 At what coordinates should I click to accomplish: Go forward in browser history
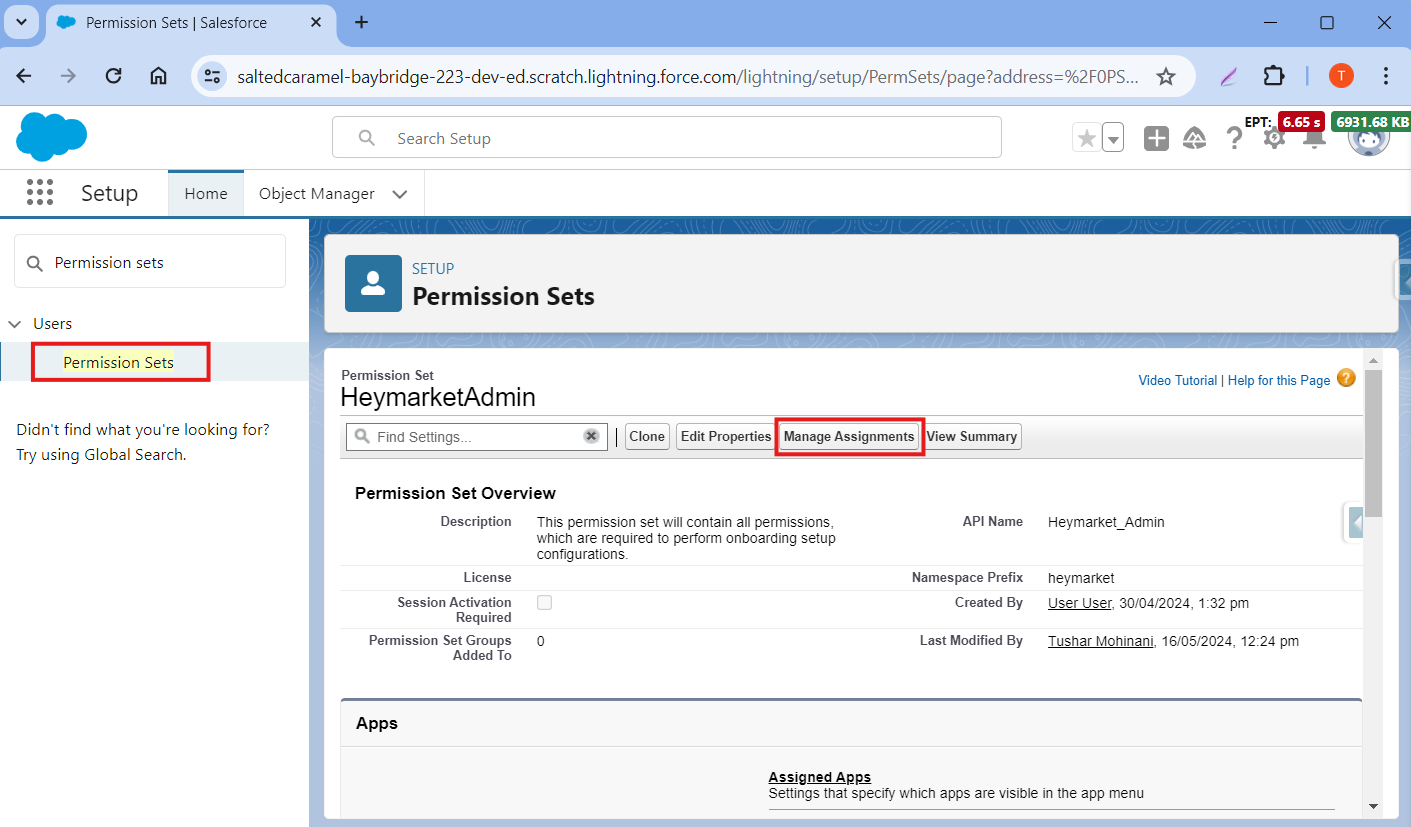click(68, 76)
